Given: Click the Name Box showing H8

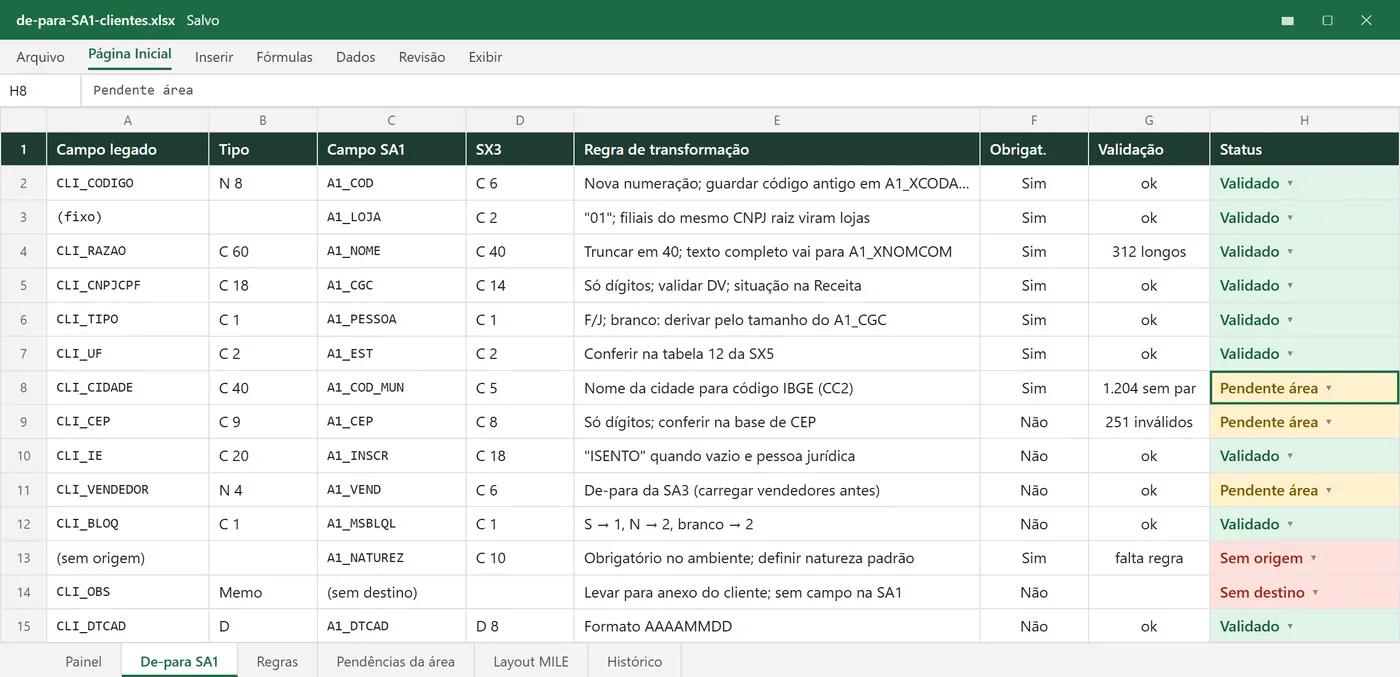Looking at the screenshot, I should (40, 90).
